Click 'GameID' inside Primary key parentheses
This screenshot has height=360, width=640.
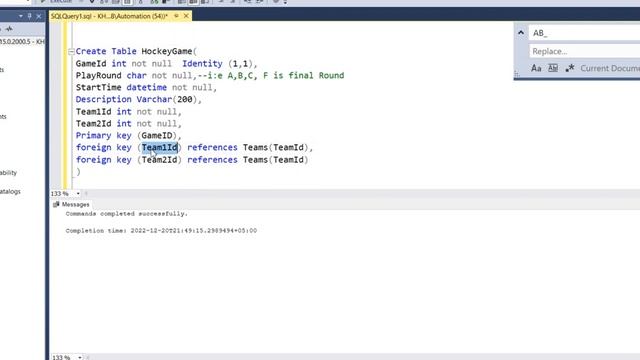157,136
